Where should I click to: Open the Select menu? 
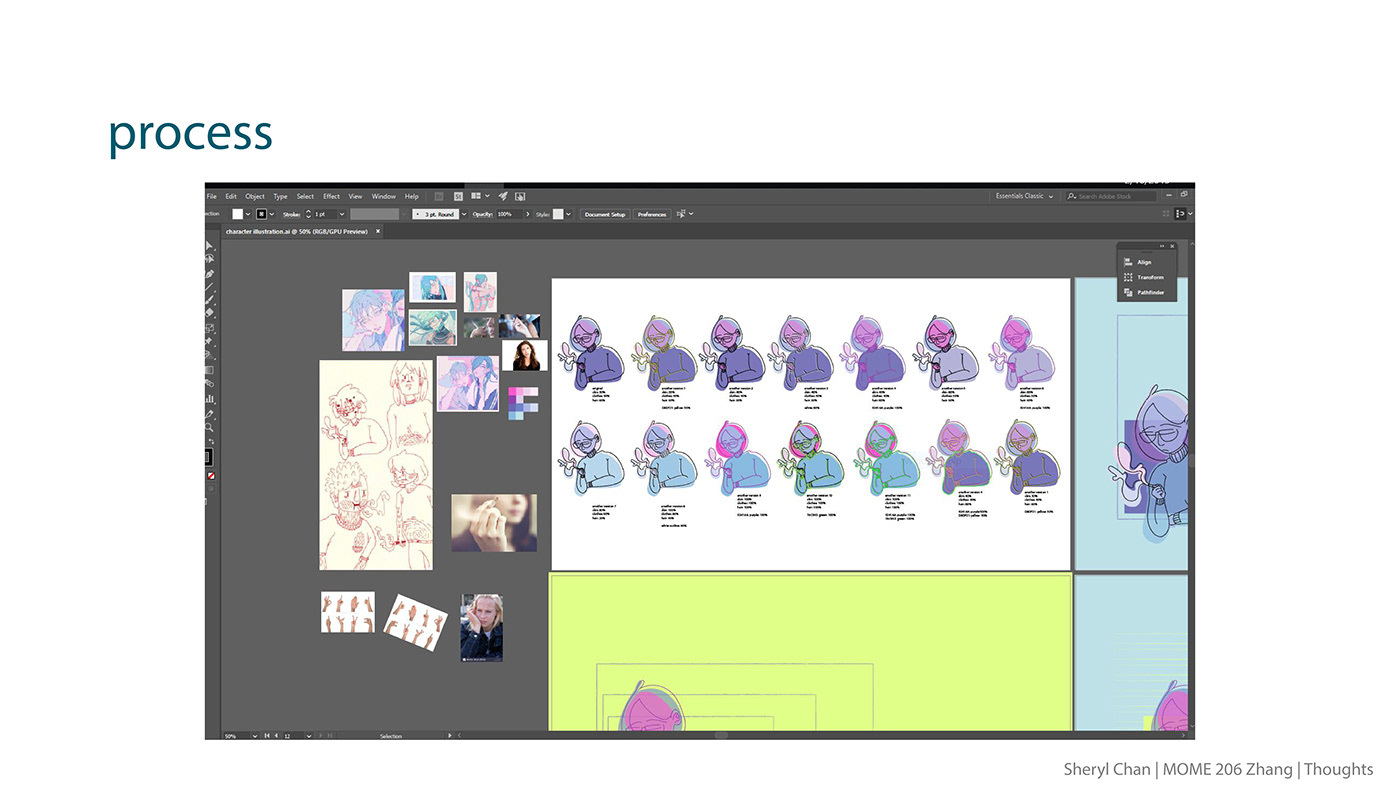305,196
